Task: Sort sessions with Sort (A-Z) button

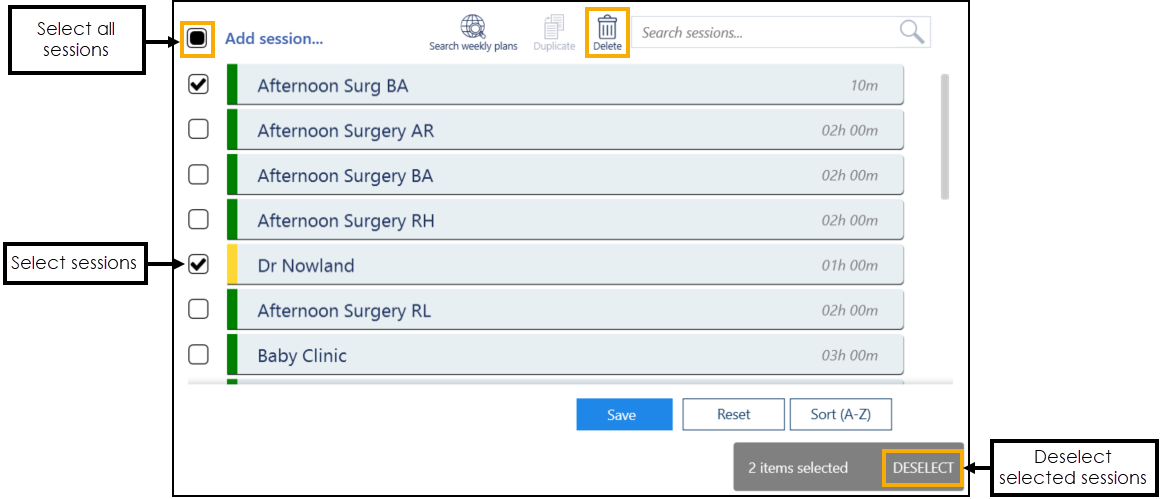Action: coord(840,414)
